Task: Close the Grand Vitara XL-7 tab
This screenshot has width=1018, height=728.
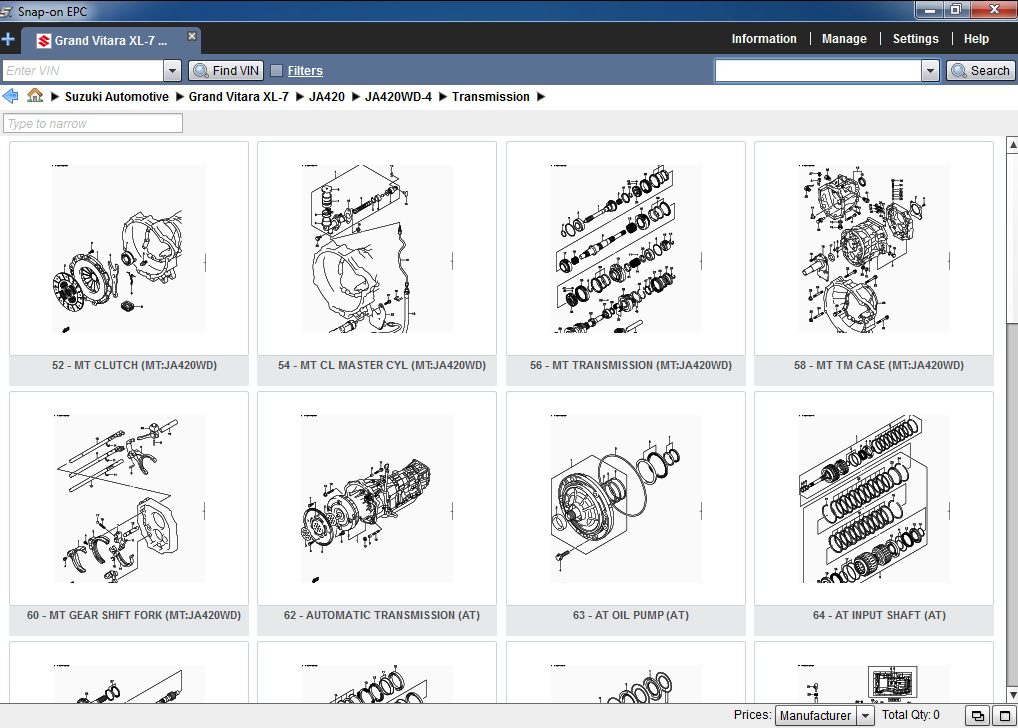Action: [x=192, y=36]
